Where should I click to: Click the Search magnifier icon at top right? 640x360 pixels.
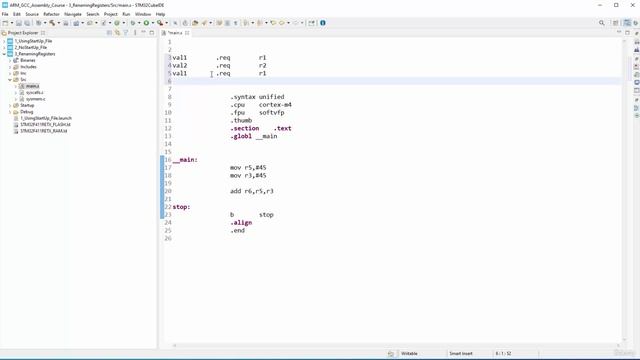(x=602, y=23)
